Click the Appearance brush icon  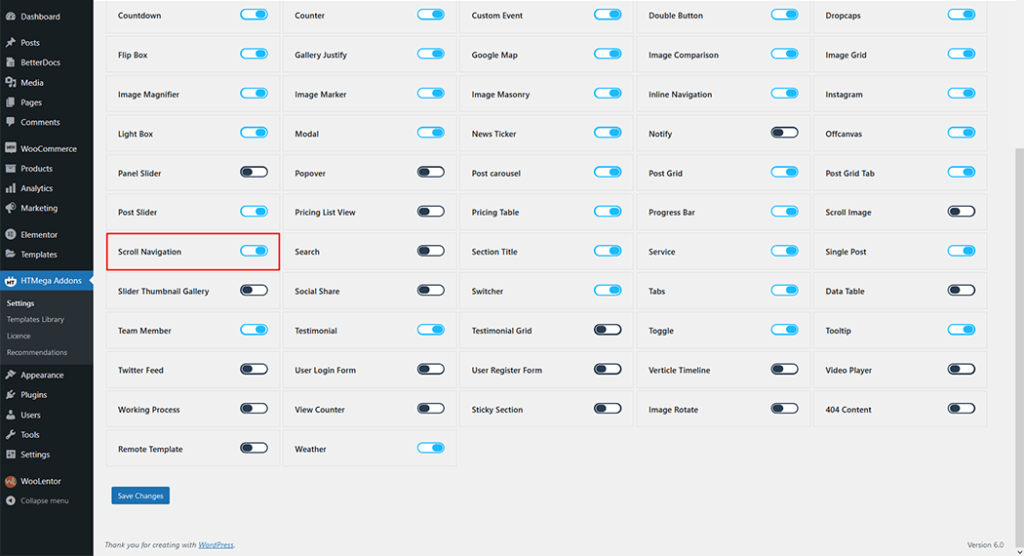click(x=10, y=375)
